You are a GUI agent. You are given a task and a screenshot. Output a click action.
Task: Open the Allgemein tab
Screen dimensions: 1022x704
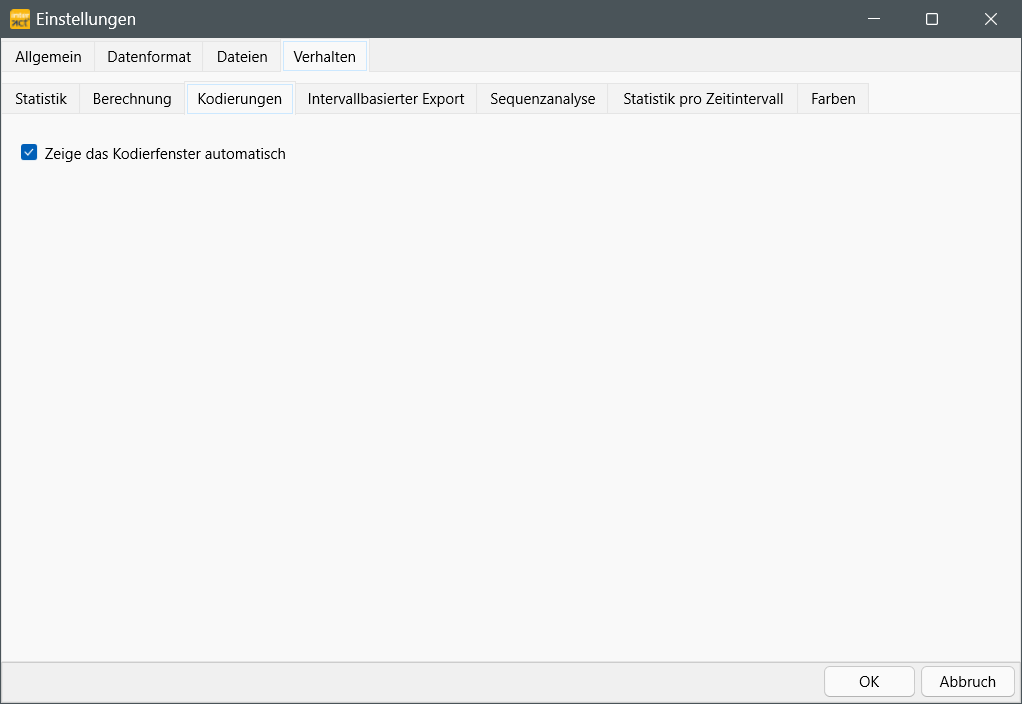point(48,57)
